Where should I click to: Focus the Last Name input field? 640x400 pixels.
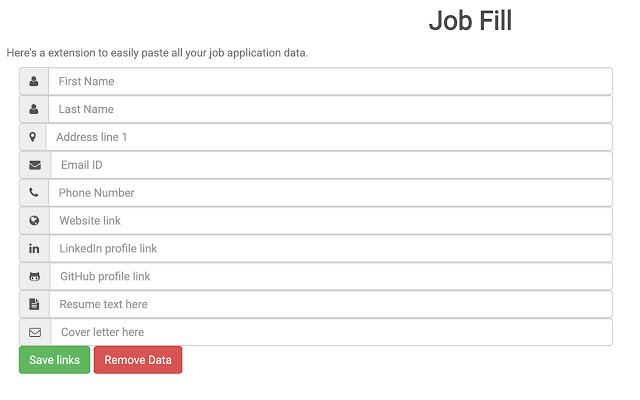[330, 109]
